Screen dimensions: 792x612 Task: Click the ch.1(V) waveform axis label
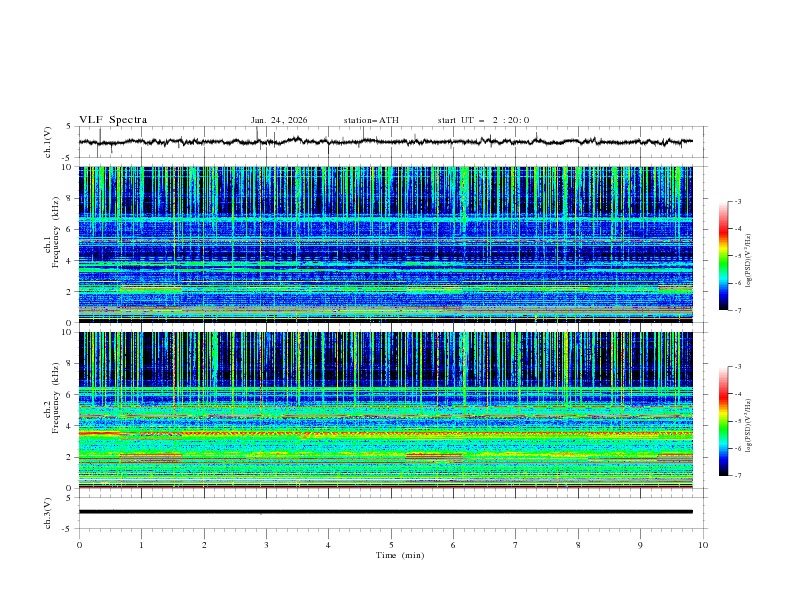coord(49,142)
